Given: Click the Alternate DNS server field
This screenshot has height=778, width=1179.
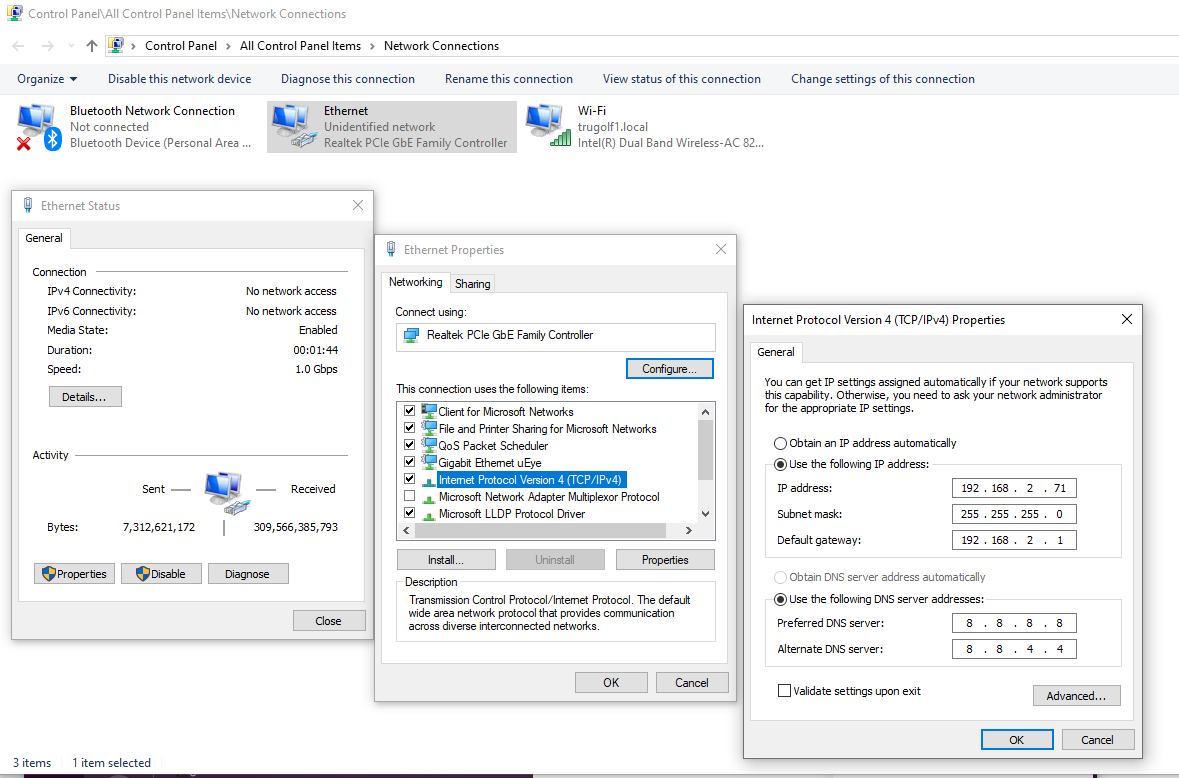Looking at the screenshot, I should [x=1014, y=649].
